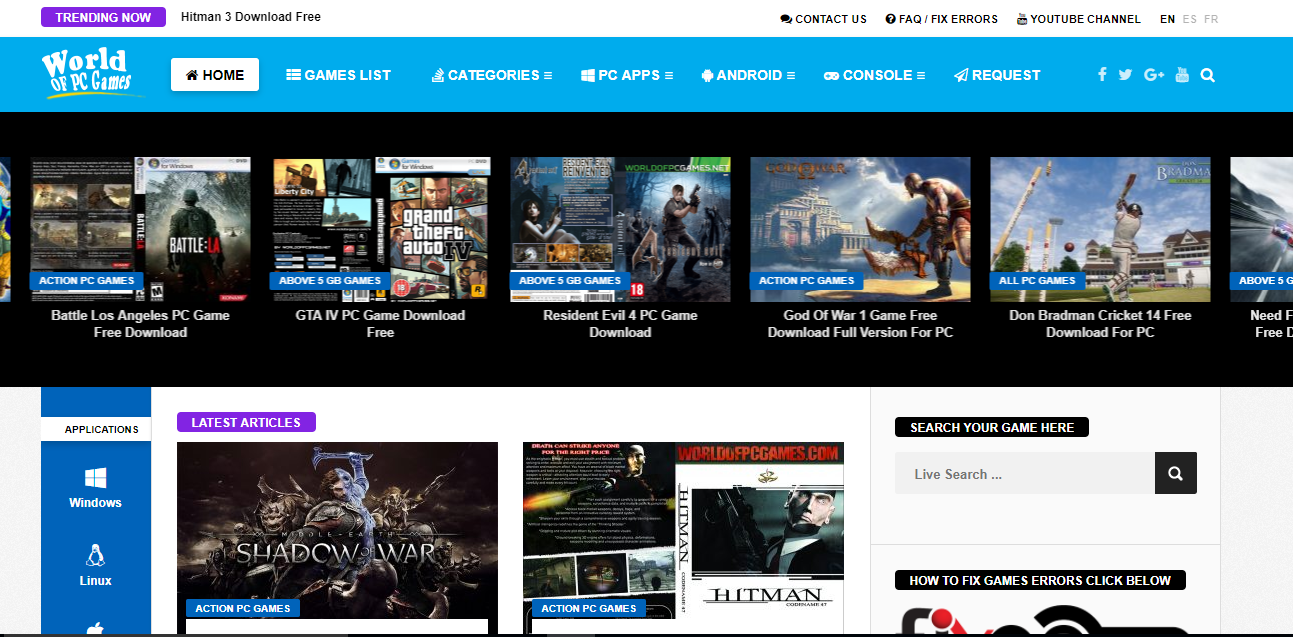
Task: Click ABOVE 5 GB GAMES tag on Resident Evil 4
Action: coord(570,281)
